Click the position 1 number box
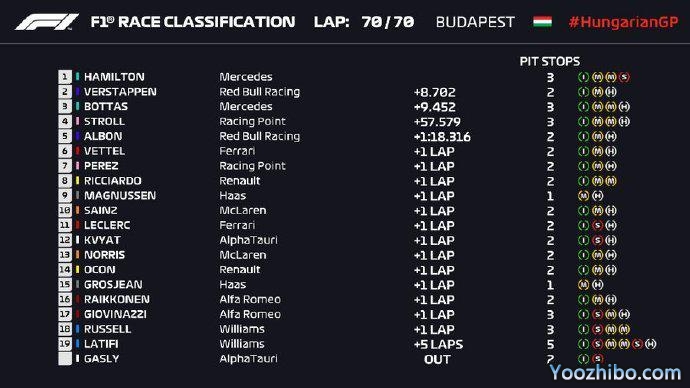Viewport: 690px width, 388px height. tap(65, 77)
